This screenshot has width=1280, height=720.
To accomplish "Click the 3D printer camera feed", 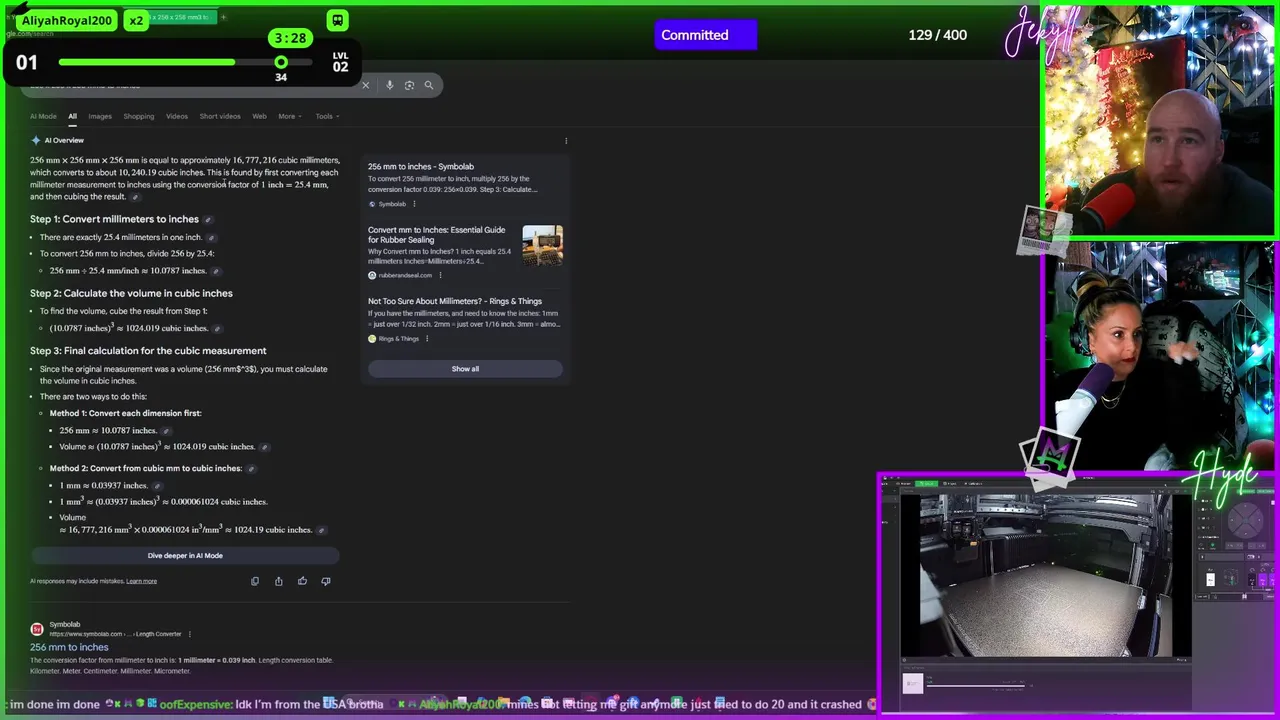I will coord(1046,575).
